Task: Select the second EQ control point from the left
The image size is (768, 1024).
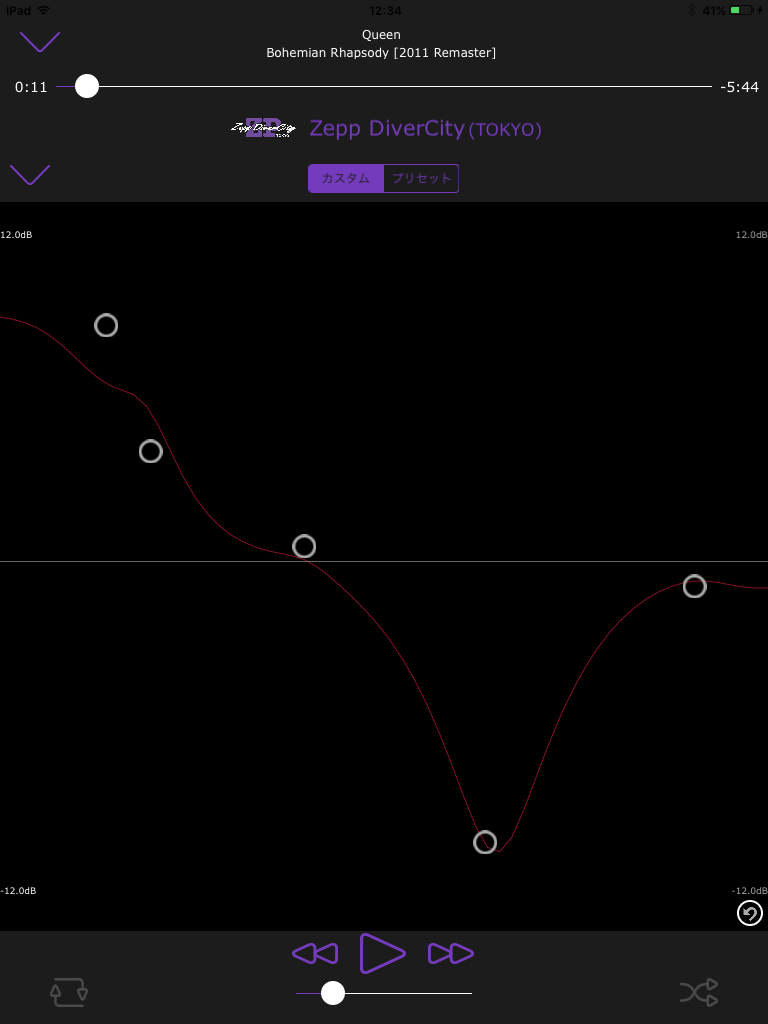Action: click(x=151, y=451)
